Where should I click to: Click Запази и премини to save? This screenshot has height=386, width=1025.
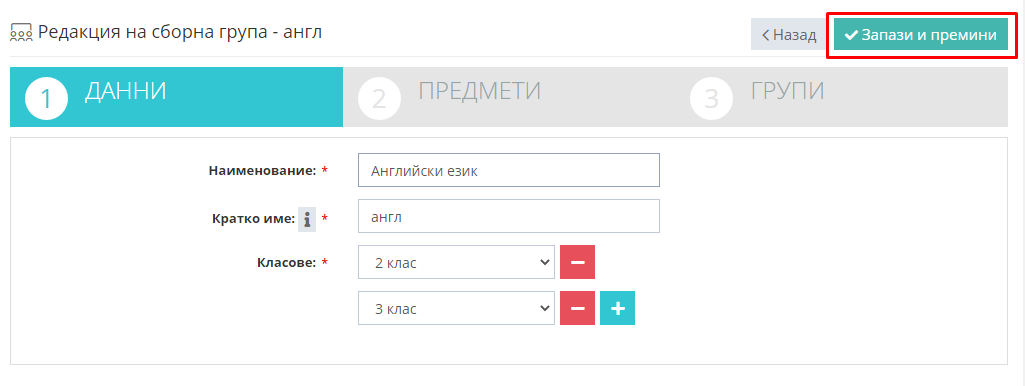point(920,35)
